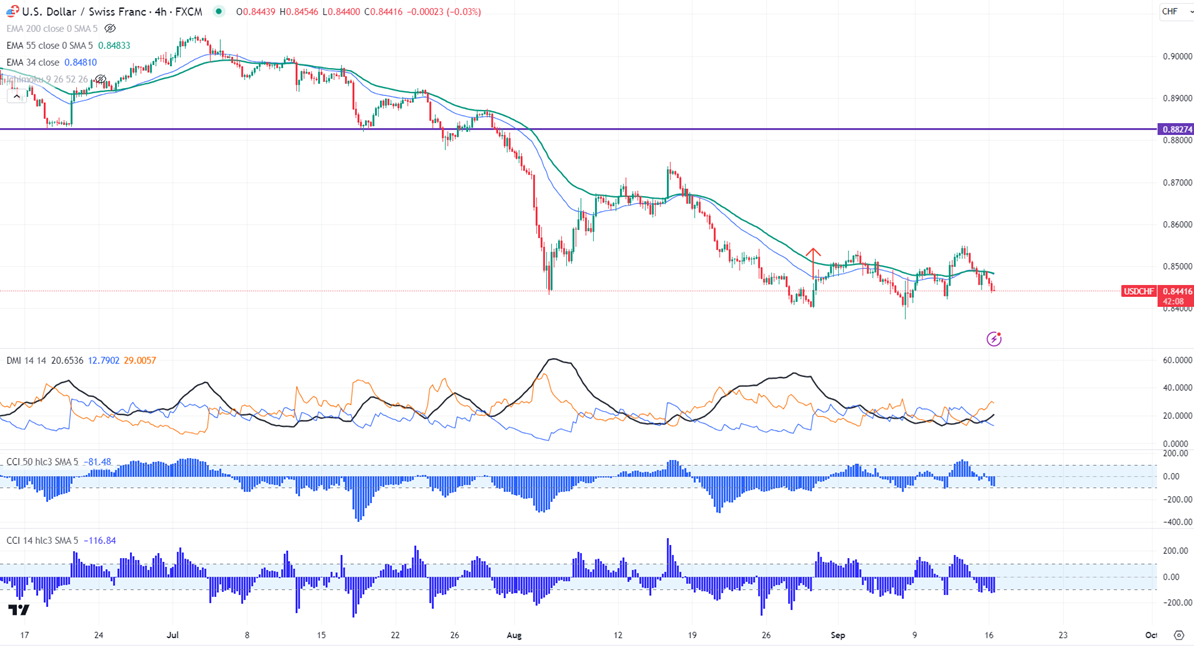Click the USDCHF red symbol label
This screenshot has height=650, width=1194.
coord(1138,292)
